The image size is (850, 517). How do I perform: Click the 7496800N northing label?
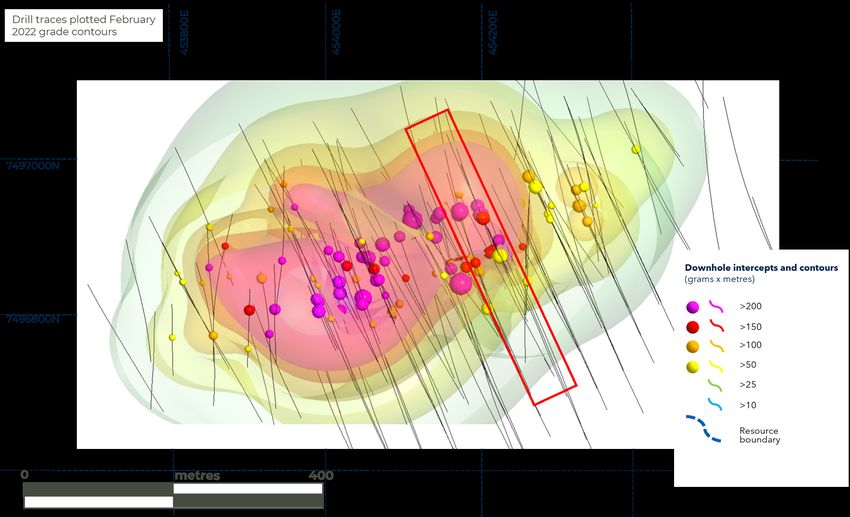[x=33, y=319]
